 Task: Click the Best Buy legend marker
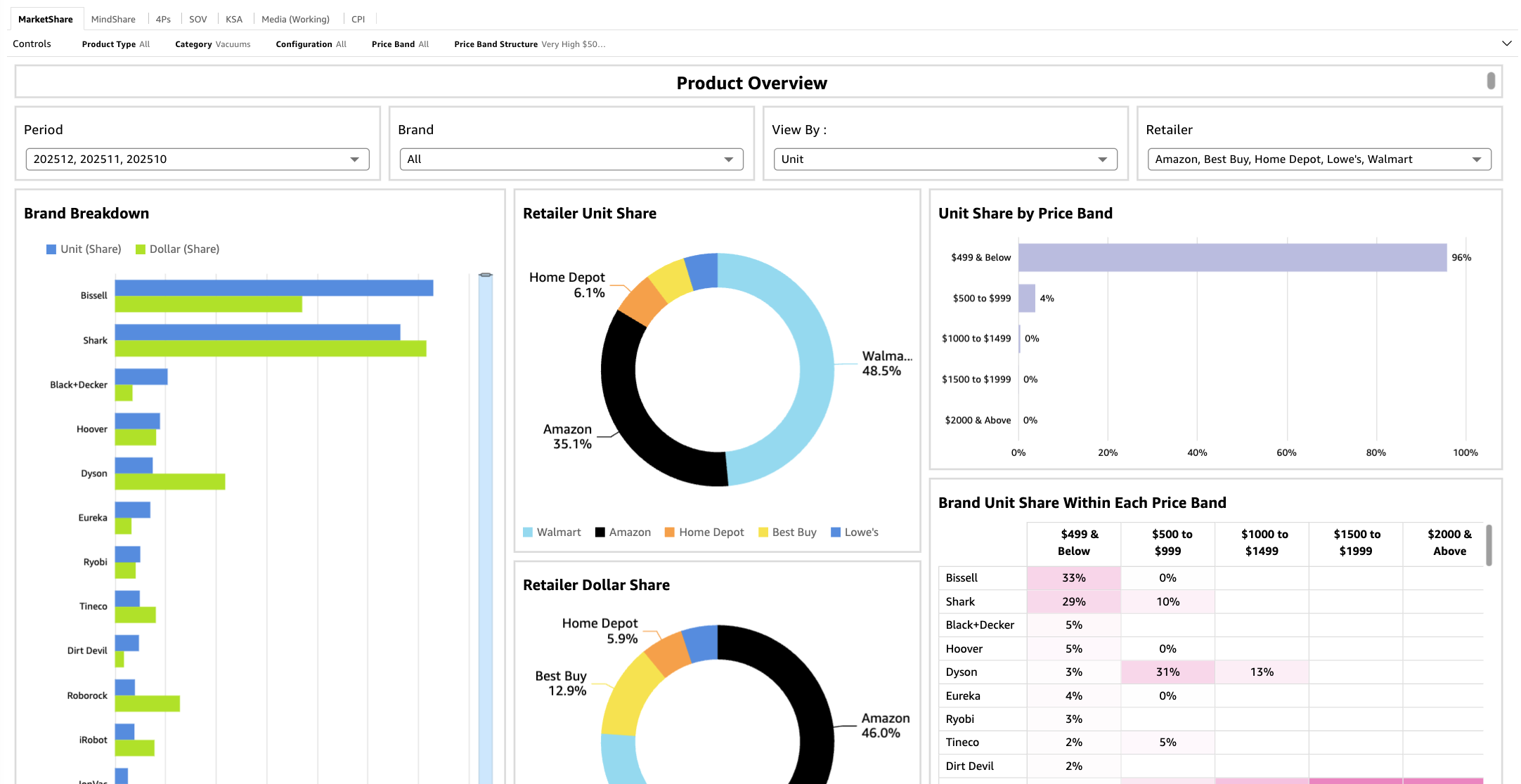pos(763,533)
